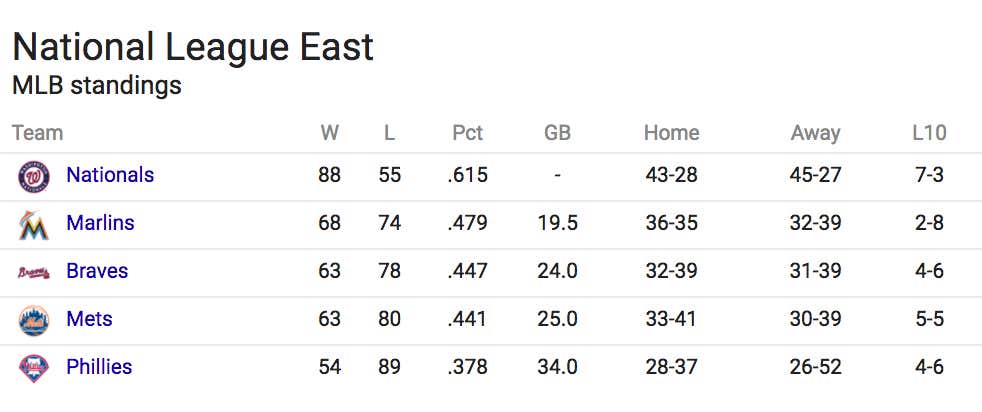This screenshot has height=412, width=982.
Task: Open the Phillies team link
Action: [x=99, y=367]
